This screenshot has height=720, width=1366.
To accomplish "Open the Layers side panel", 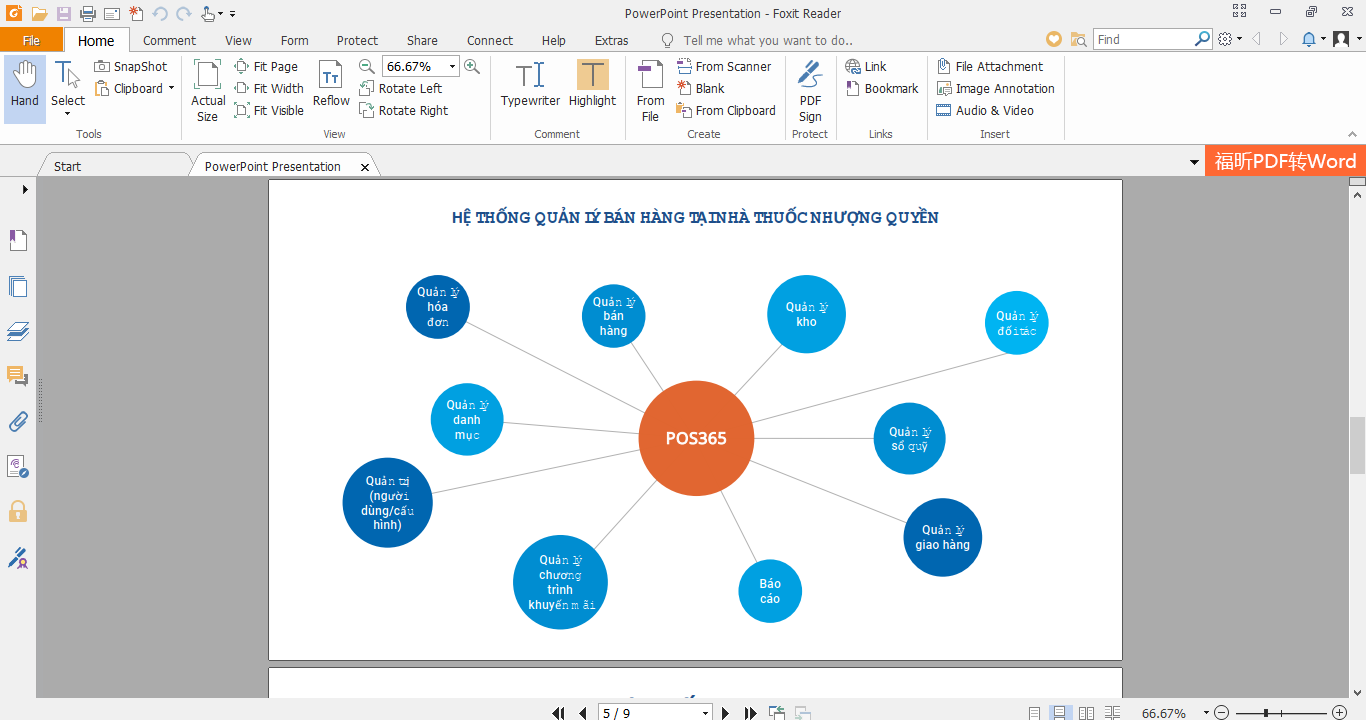I will tap(18, 331).
